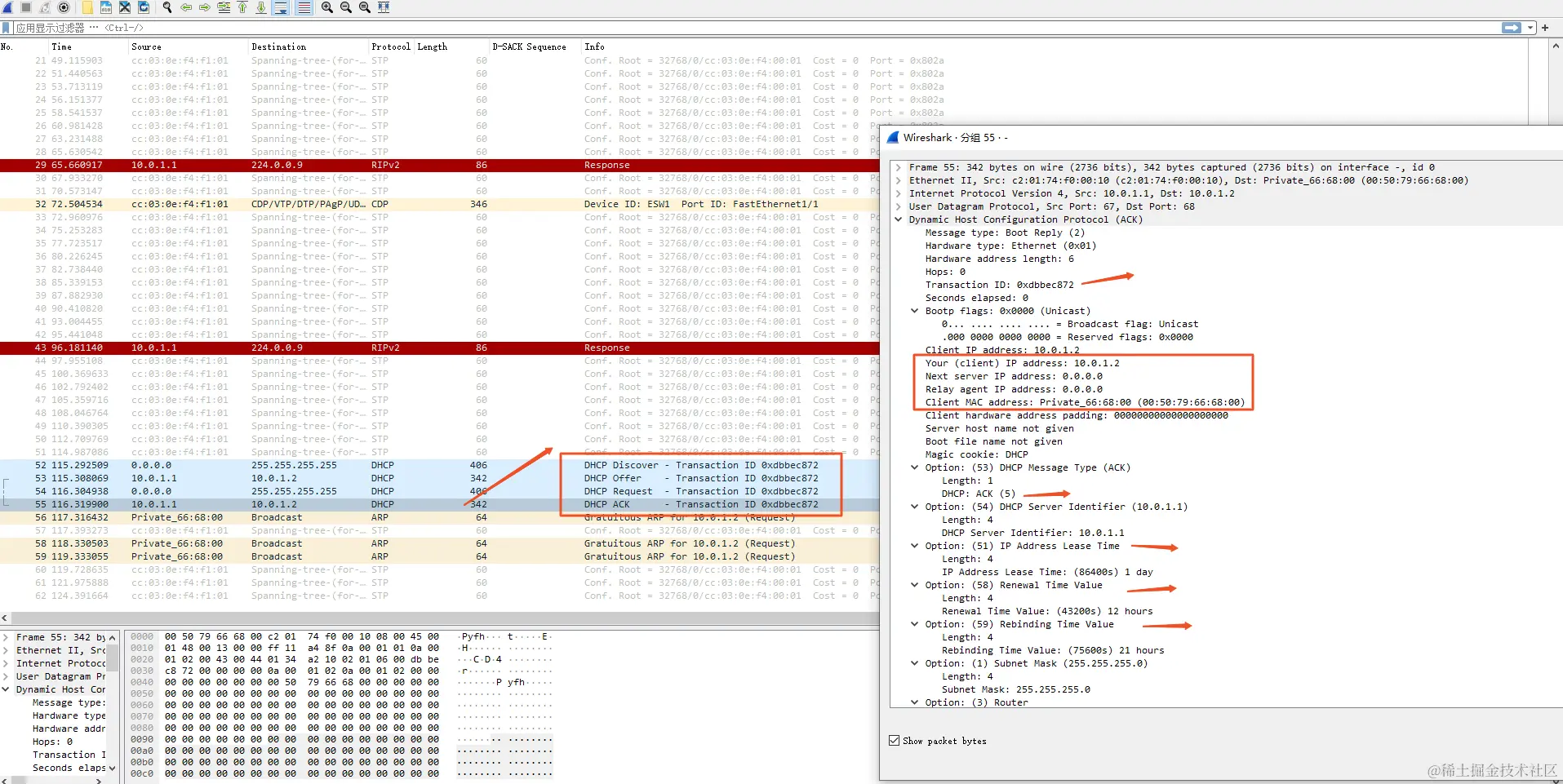Collapse Option (51) IP Address Lease Time
The width and height of the screenshot is (1563, 784).
tap(915, 546)
